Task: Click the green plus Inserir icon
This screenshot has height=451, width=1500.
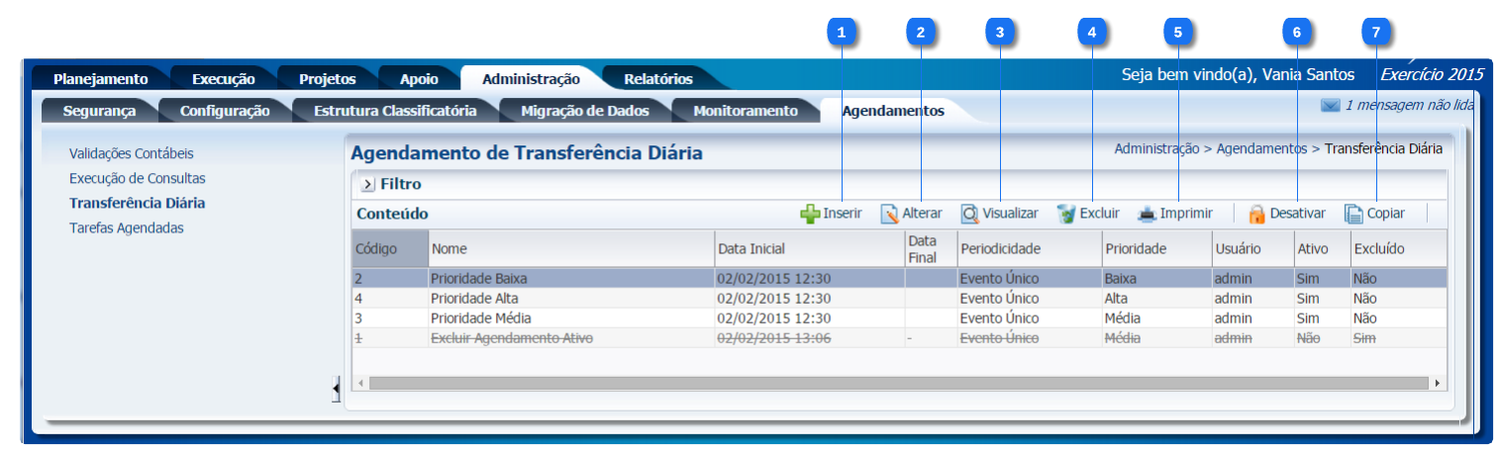Action: (810, 214)
